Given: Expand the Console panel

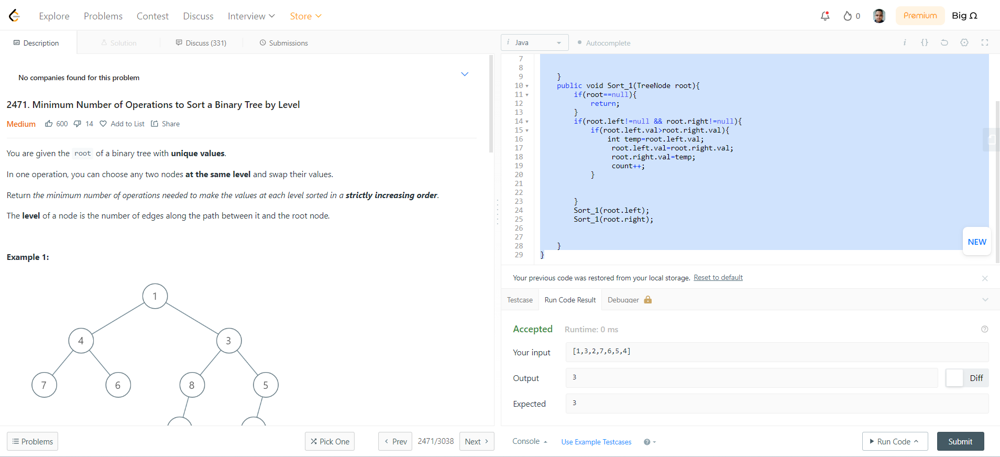Looking at the screenshot, I should [x=529, y=441].
